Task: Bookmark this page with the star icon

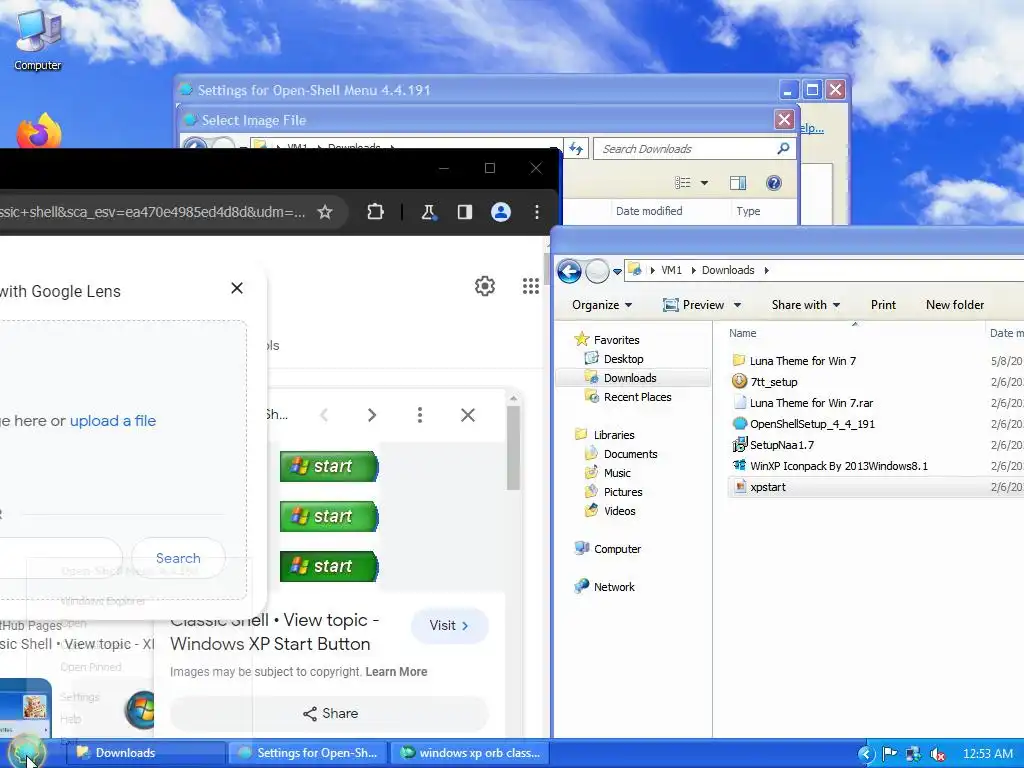Action: [x=325, y=212]
